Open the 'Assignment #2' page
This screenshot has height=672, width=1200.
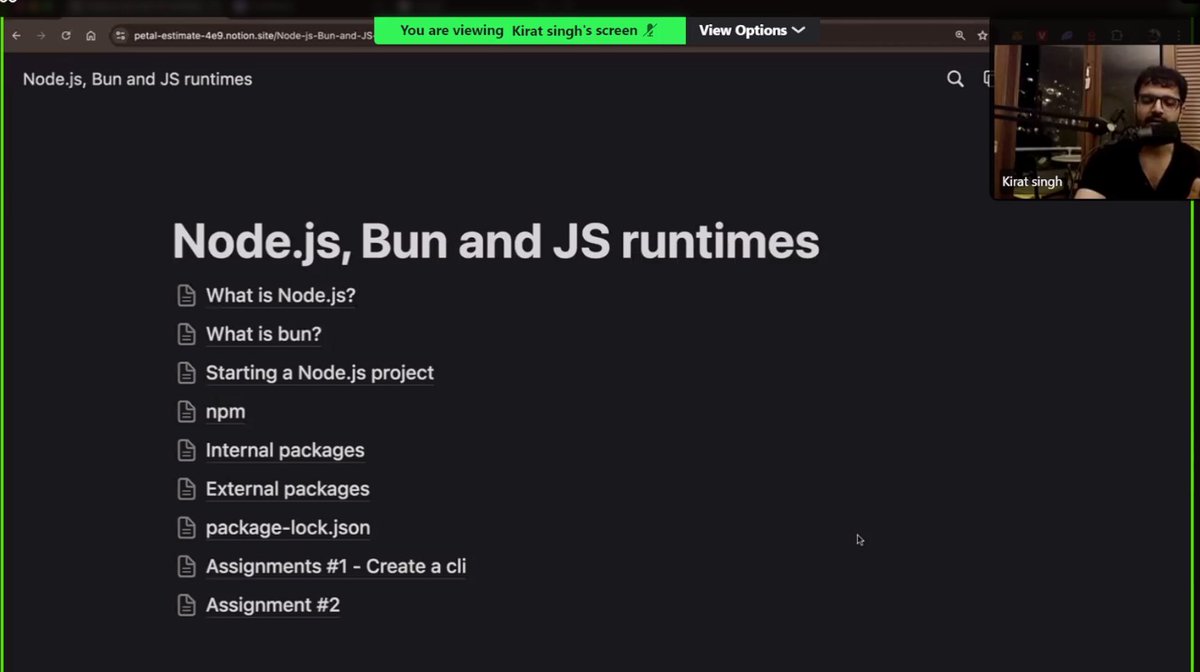coord(273,606)
